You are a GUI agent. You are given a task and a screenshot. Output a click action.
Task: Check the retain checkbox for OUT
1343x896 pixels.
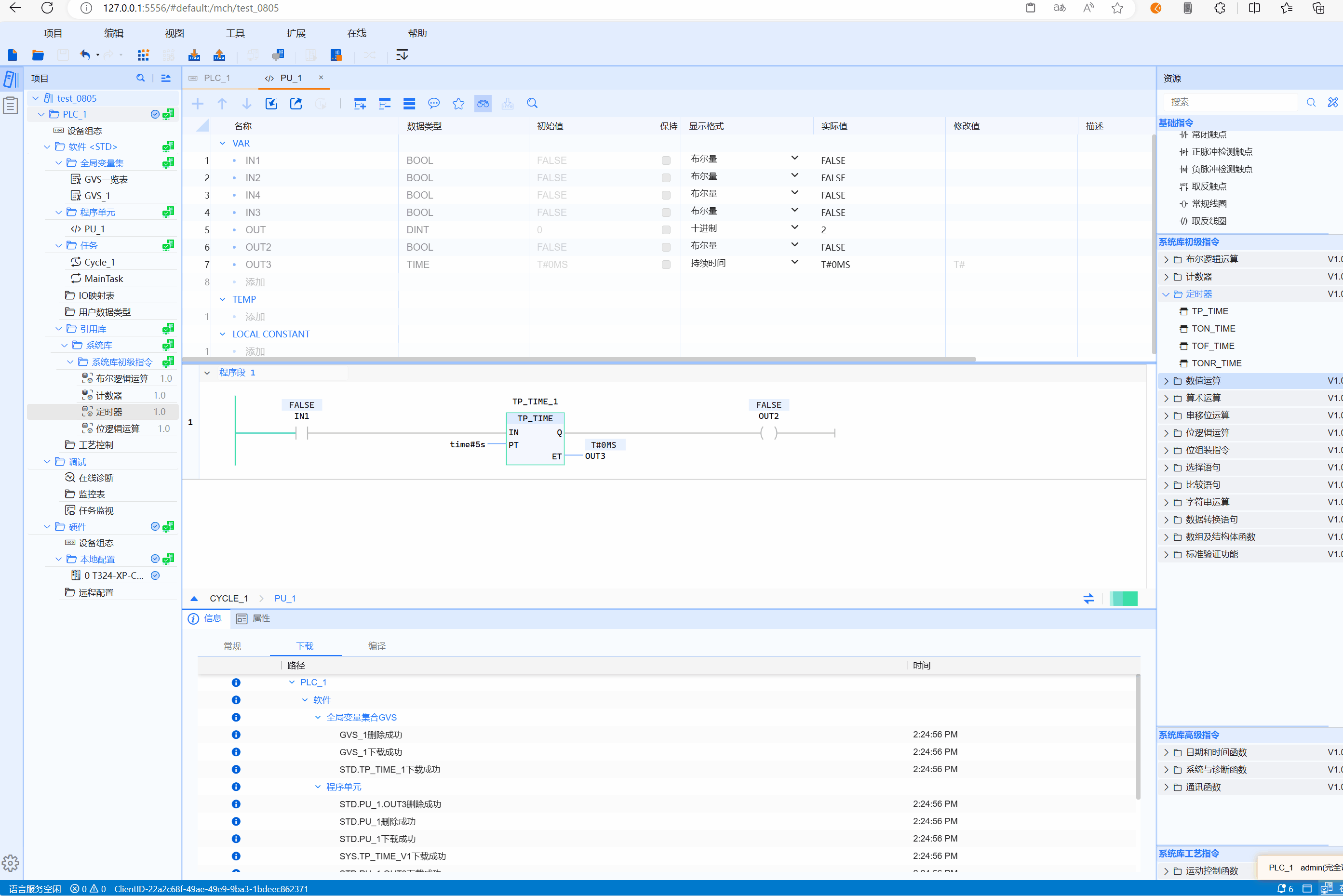(666, 230)
